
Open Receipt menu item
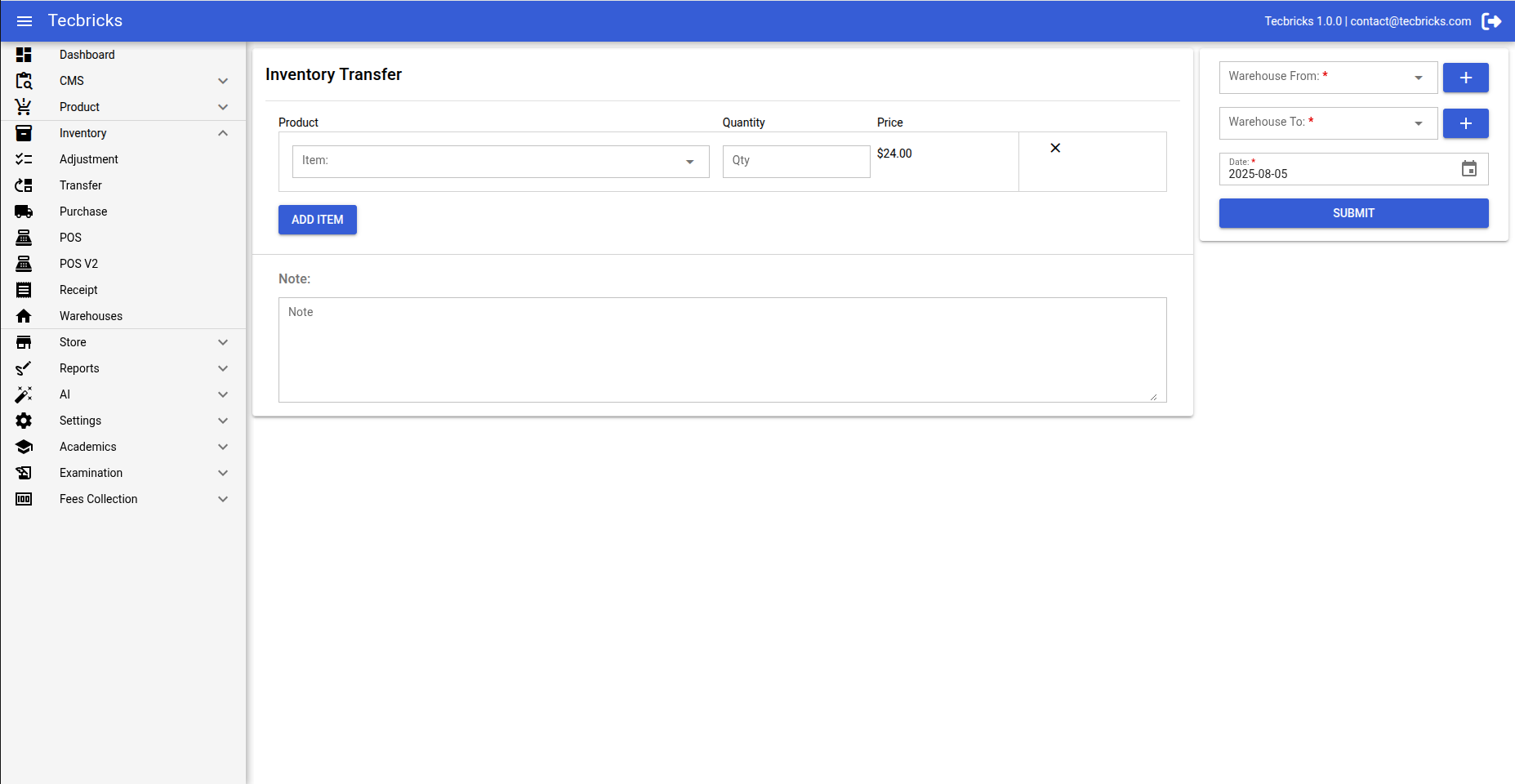click(123, 290)
